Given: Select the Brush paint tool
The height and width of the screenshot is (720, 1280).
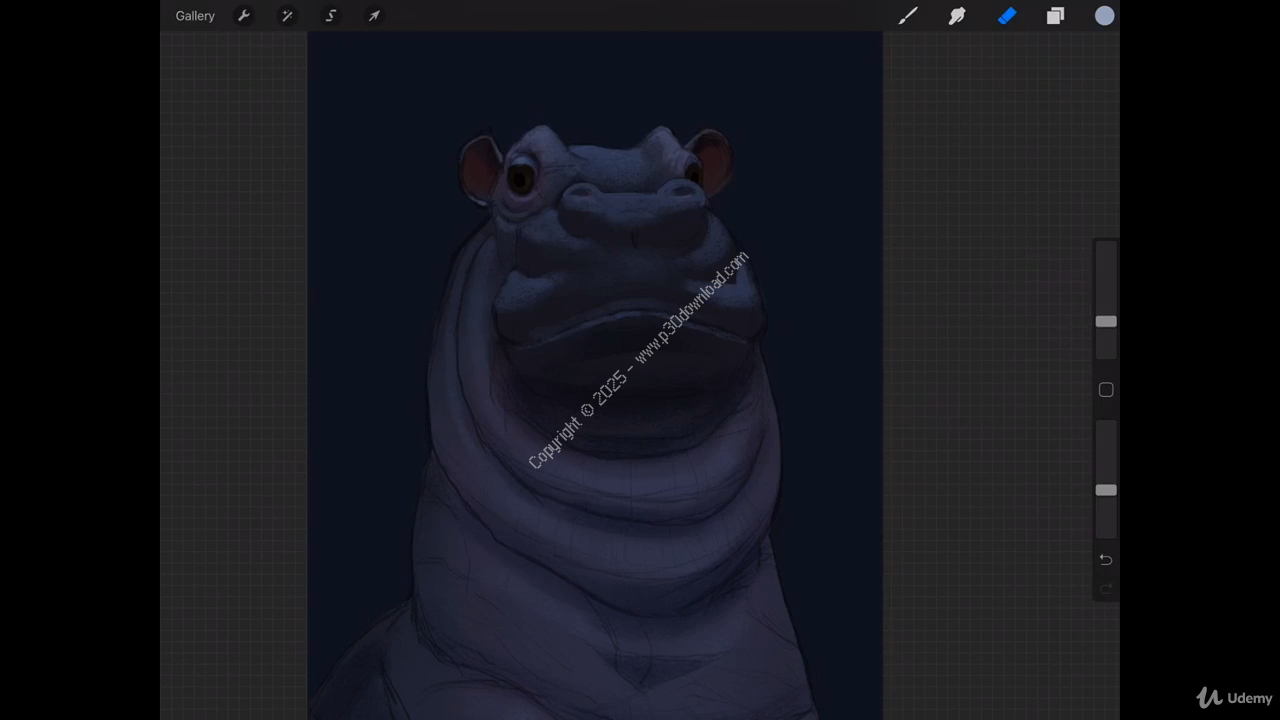Looking at the screenshot, I should pyautogui.click(x=908, y=16).
